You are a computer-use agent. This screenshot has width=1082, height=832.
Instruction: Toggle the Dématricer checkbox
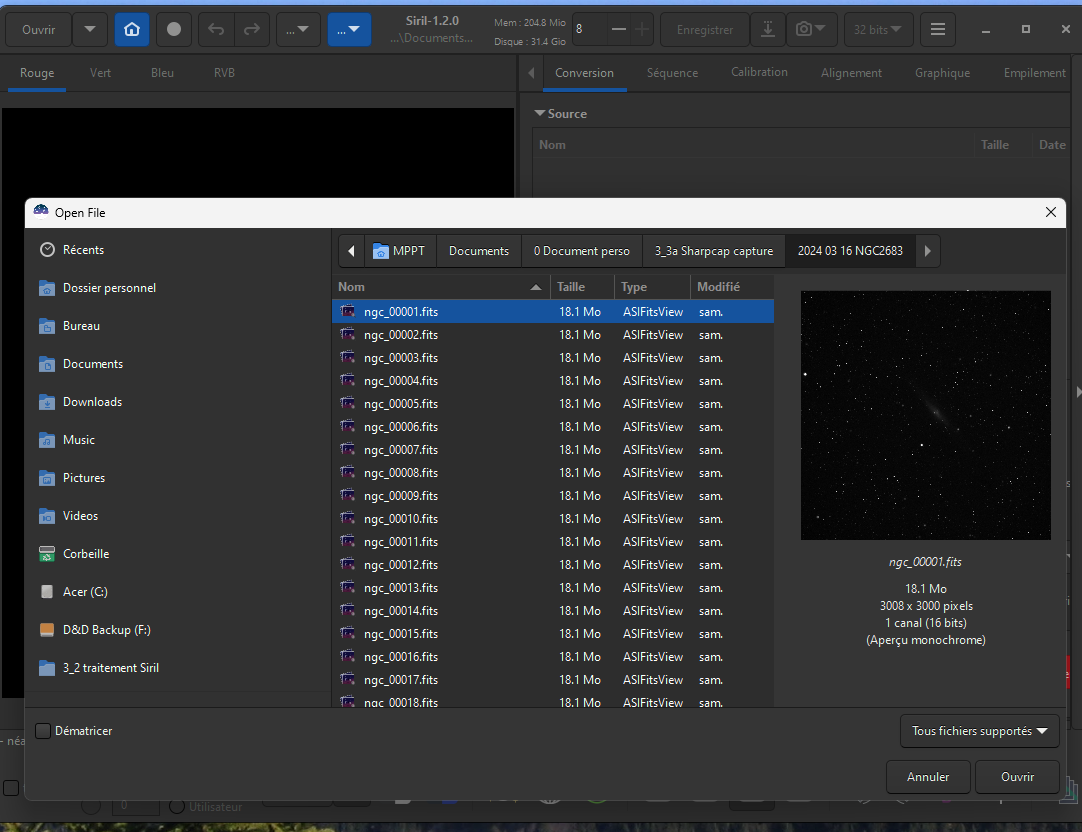43,731
